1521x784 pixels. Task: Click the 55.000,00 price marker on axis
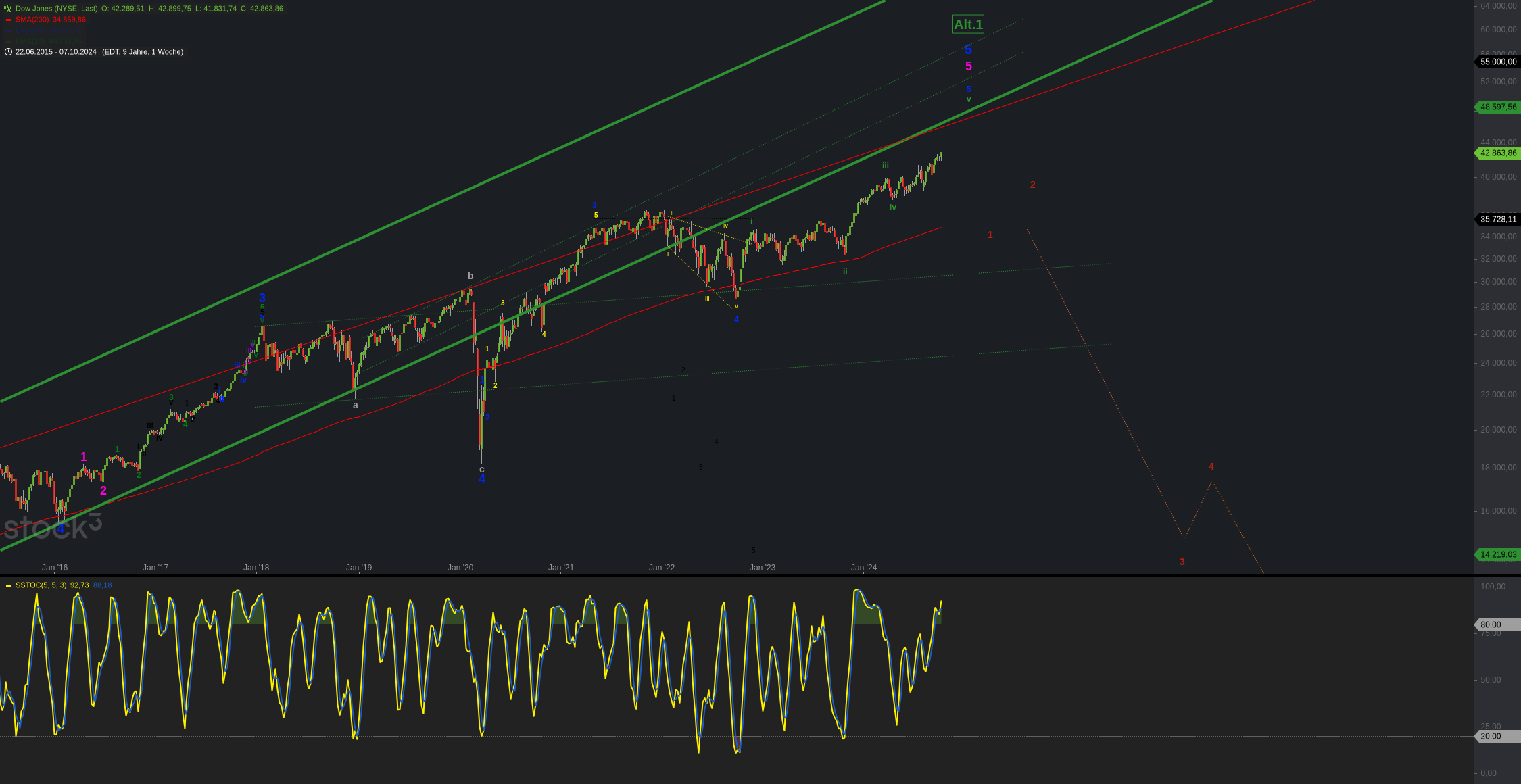pos(1498,62)
